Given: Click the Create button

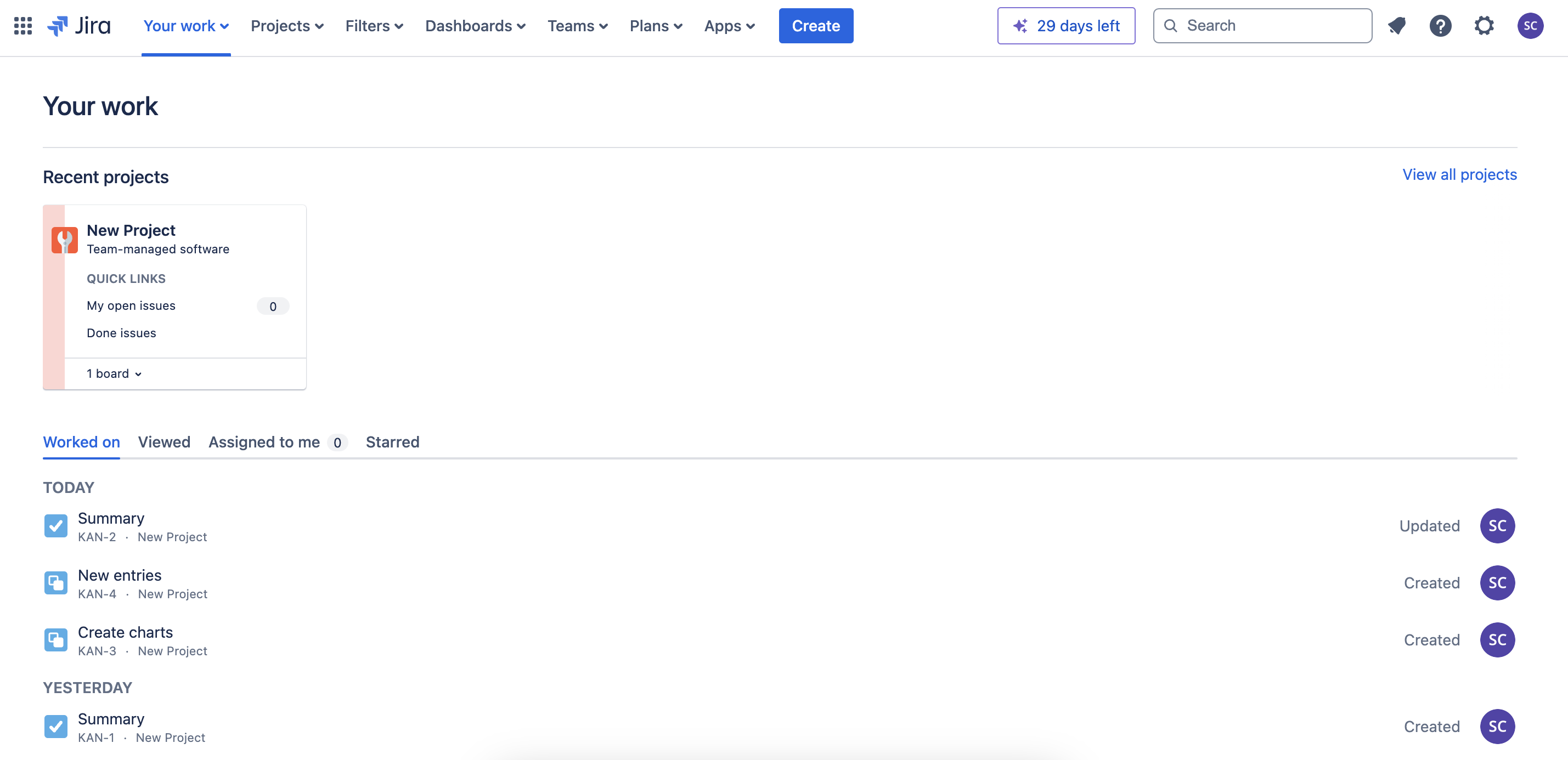Looking at the screenshot, I should coord(816,26).
